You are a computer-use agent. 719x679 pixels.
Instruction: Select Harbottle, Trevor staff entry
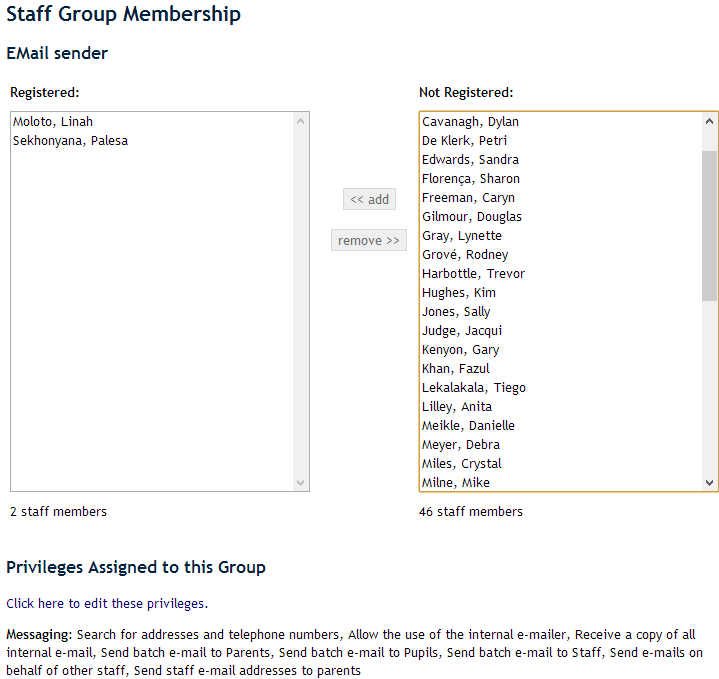(x=473, y=274)
